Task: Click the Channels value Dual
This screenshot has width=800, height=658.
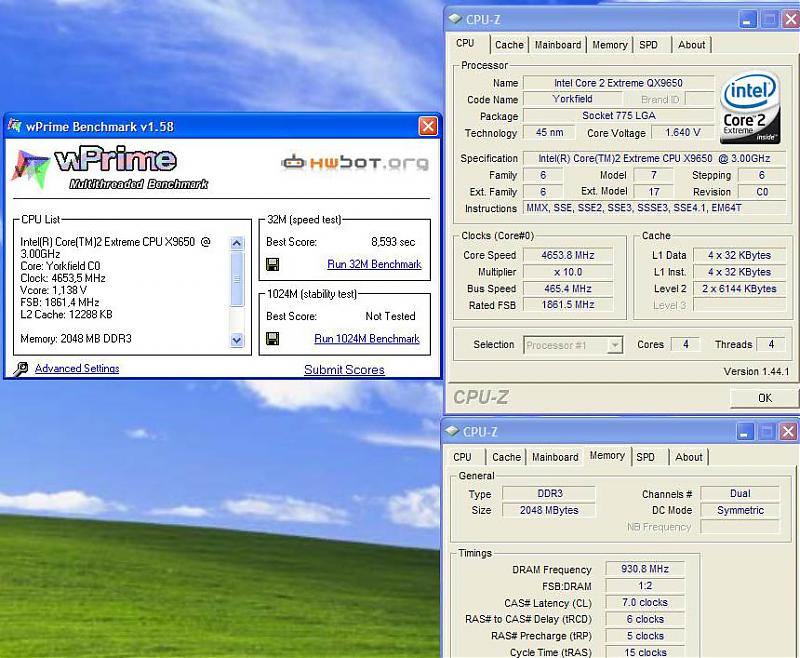Action: [x=740, y=493]
